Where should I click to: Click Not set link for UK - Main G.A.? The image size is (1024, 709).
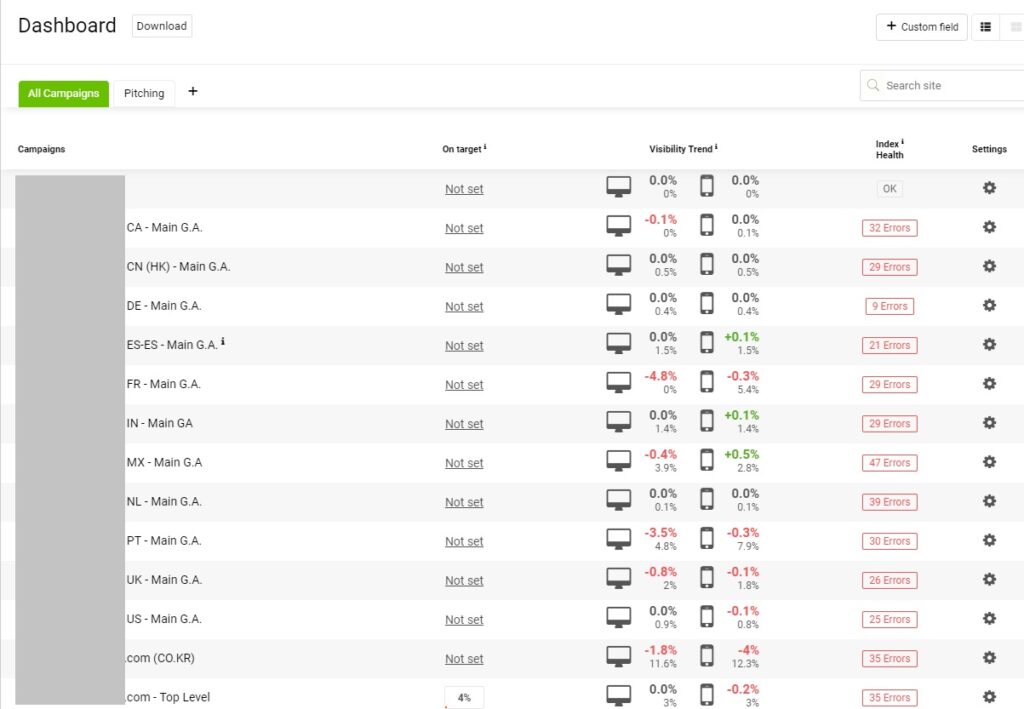(x=464, y=581)
